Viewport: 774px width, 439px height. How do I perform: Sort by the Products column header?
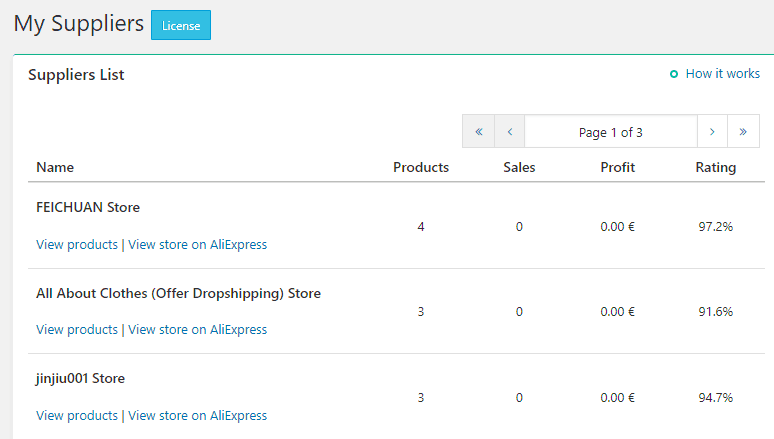point(420,167)
